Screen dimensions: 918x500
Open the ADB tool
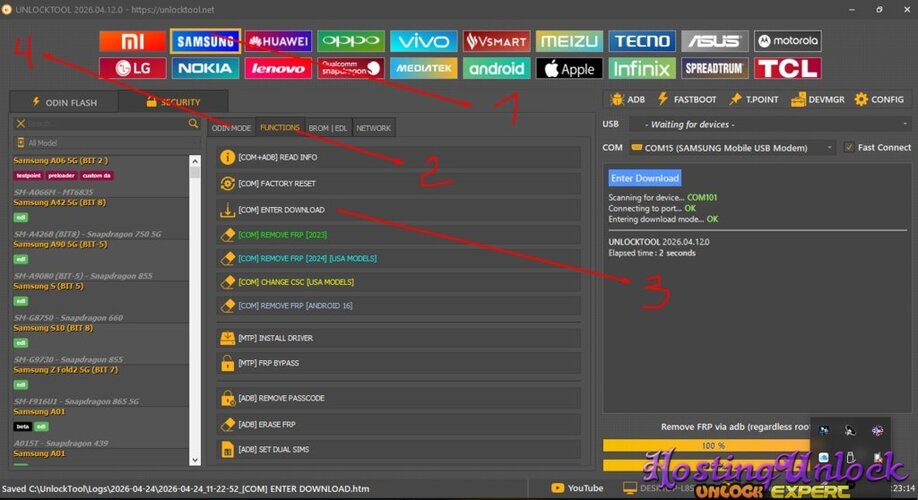pos(627,100)
